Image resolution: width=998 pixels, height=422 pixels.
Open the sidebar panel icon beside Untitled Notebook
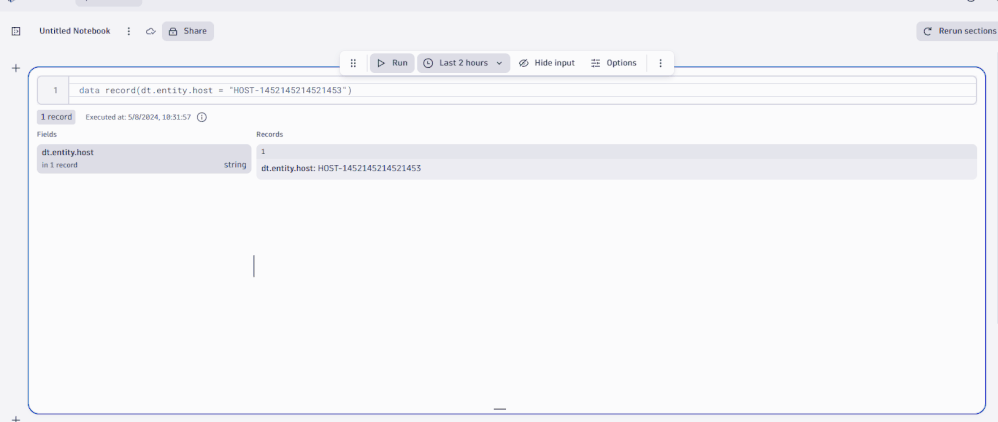tap(15, 31)
